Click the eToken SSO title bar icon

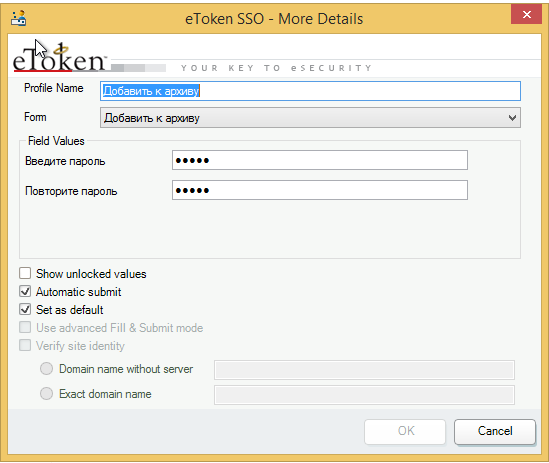[x=19, y=18]
